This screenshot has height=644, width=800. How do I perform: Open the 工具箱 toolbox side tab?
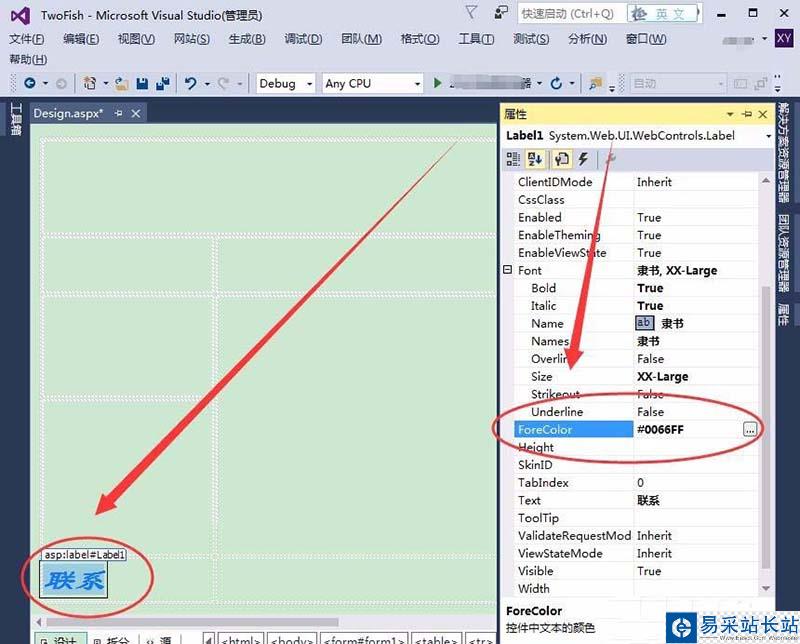[x=16, y=119]
